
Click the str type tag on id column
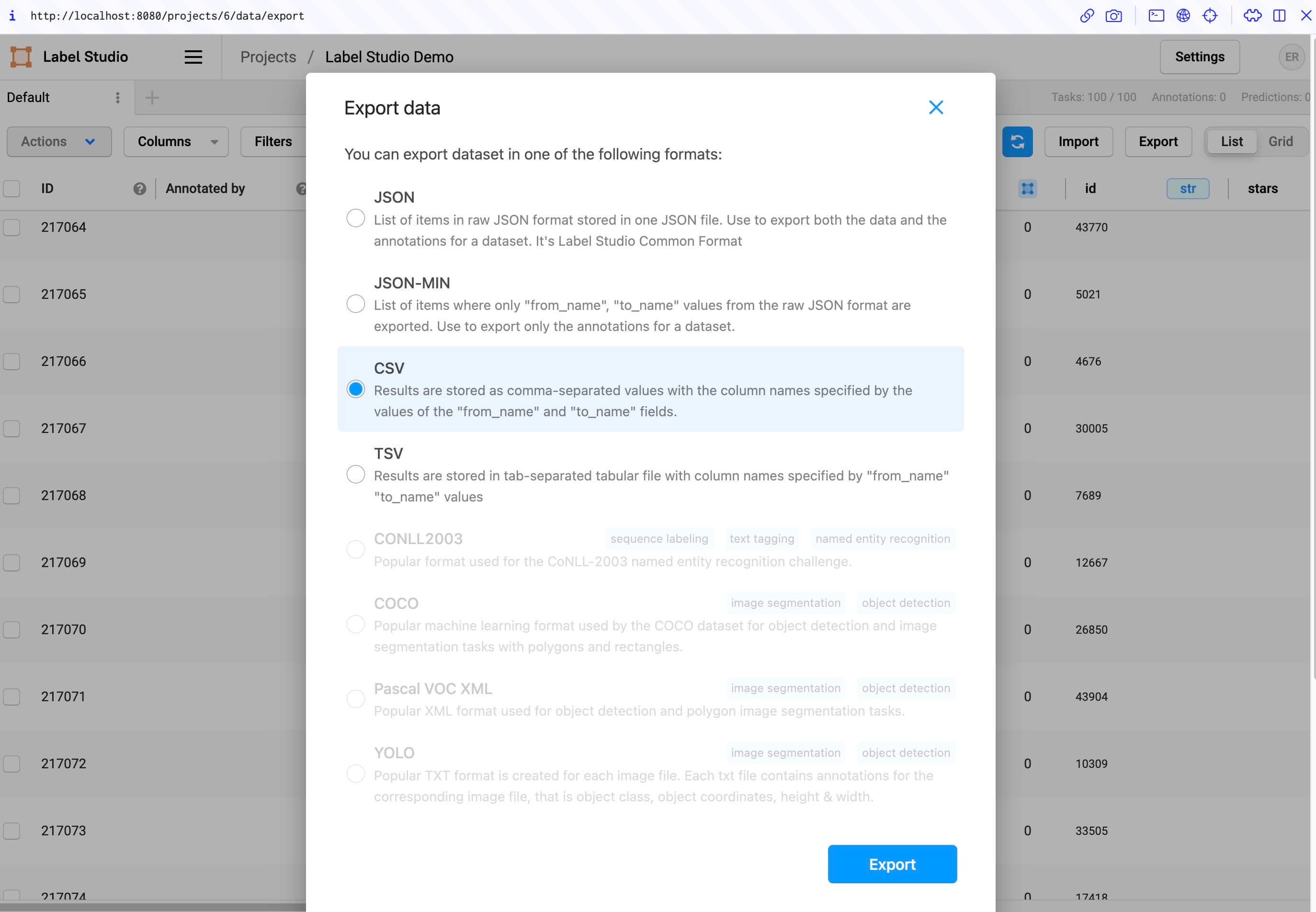click(x=1188, y=189)
